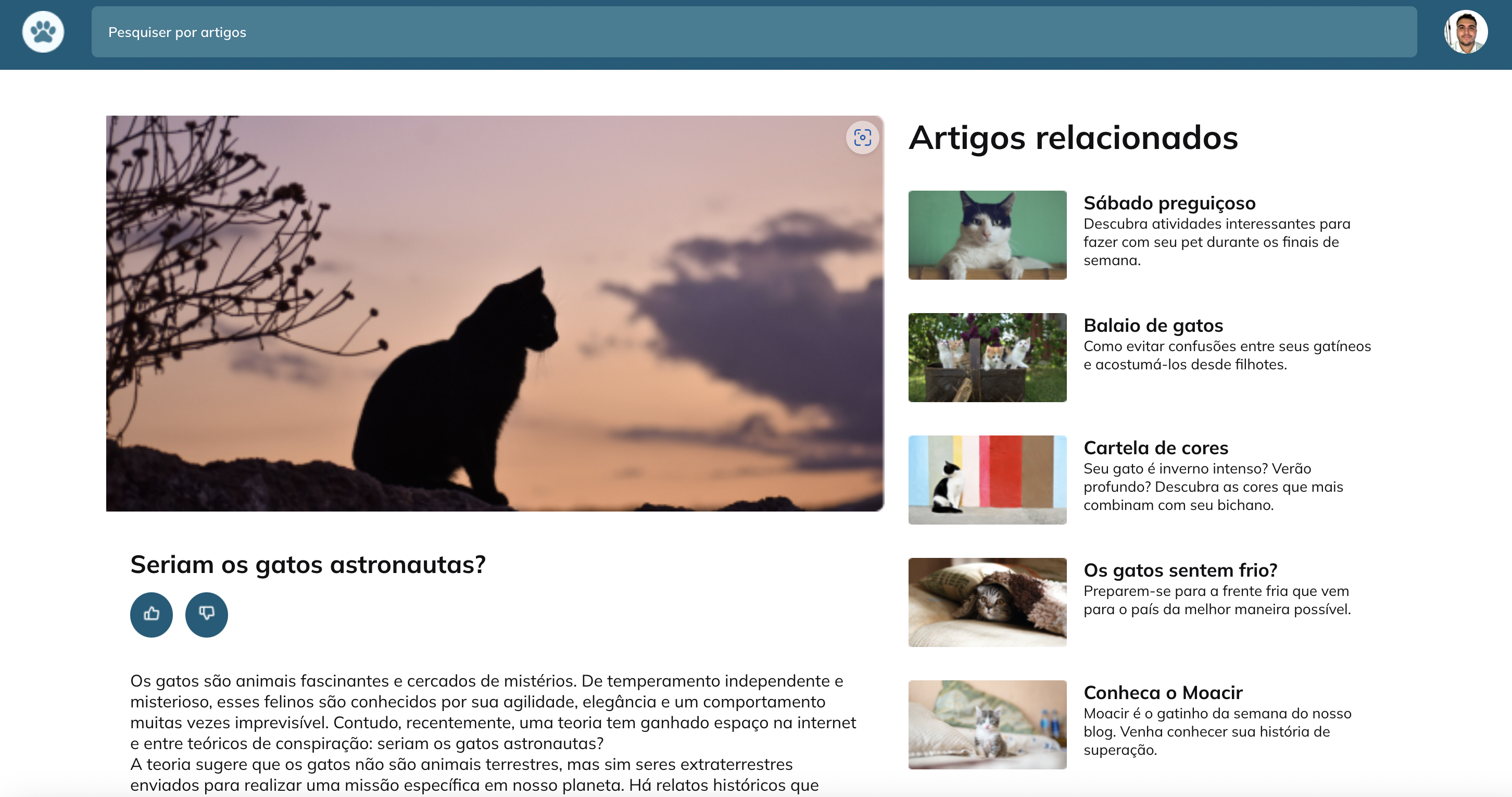This screenshot has width=1512, height=797.
Task: Open the Conheca o Moacir thumbnail
Action: (x=987, y=724)
